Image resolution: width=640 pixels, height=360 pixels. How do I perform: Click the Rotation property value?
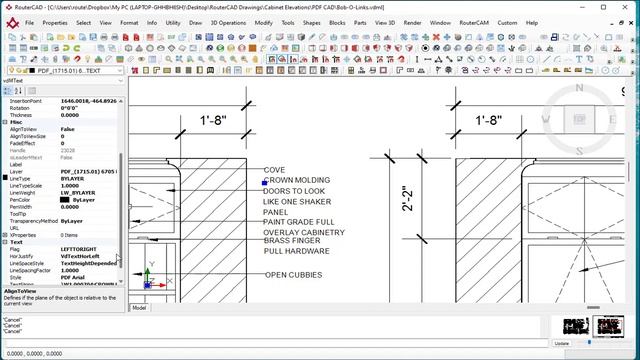pyautogui.click(x=89, y=108)
